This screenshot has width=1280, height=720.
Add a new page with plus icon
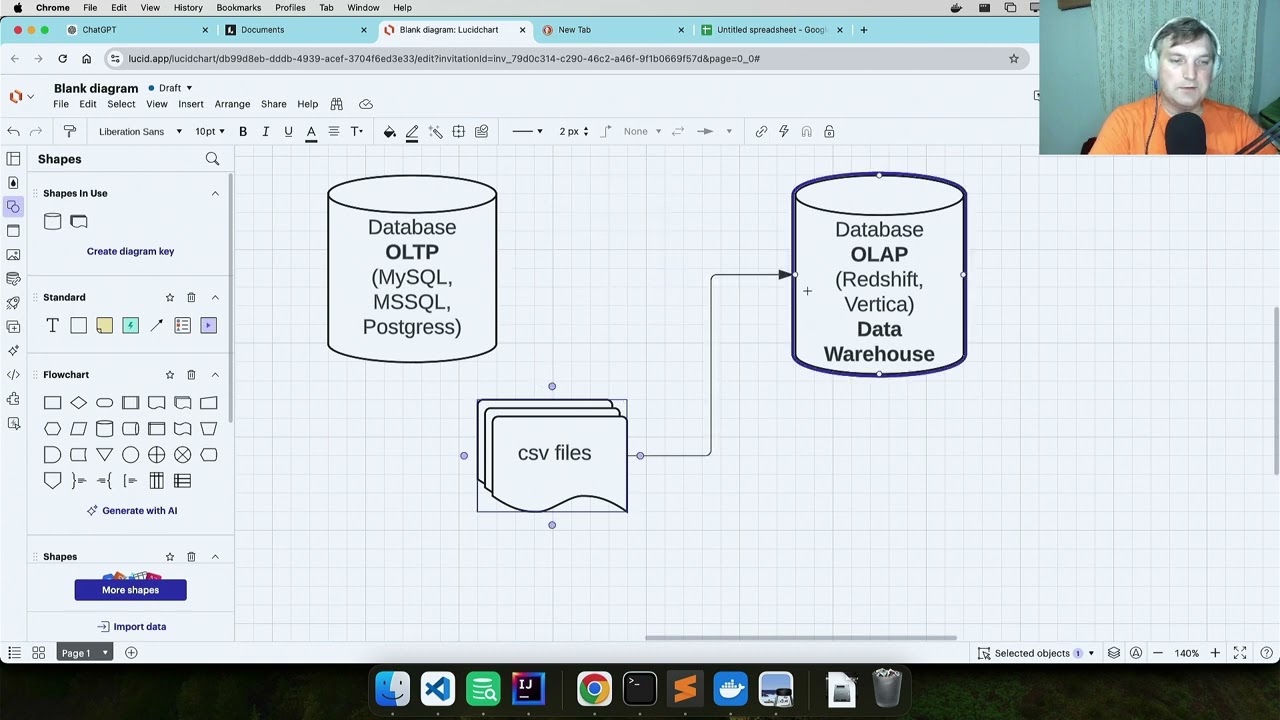pyautogui.click(x=131, y=653)
